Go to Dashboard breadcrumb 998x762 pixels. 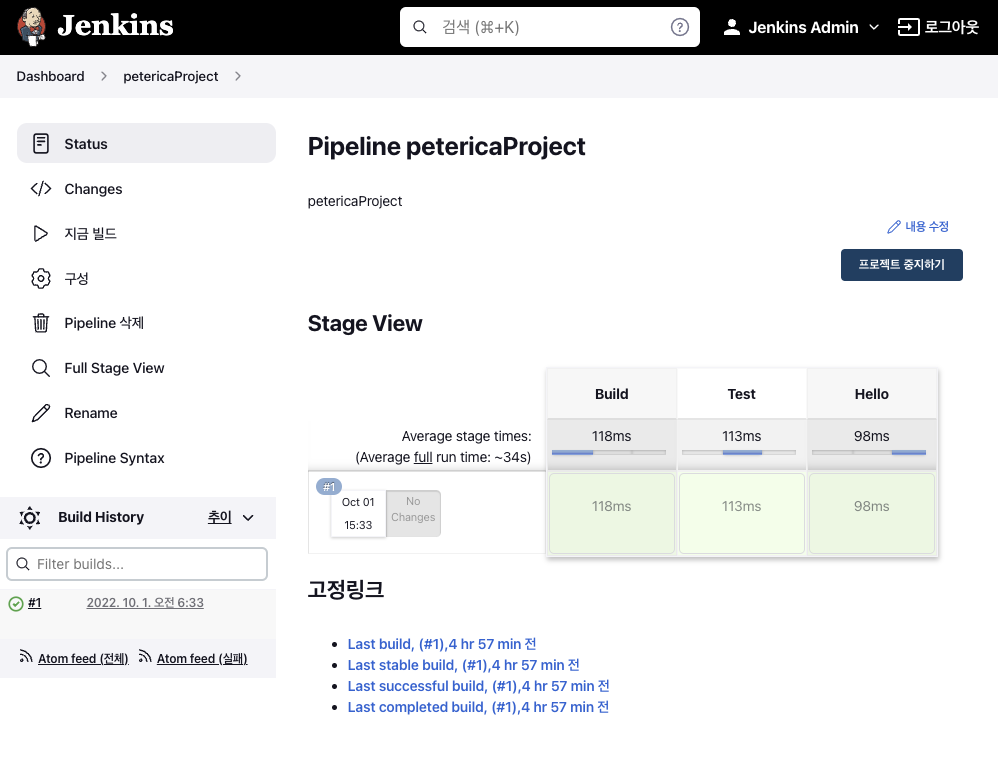click(50, 76)
